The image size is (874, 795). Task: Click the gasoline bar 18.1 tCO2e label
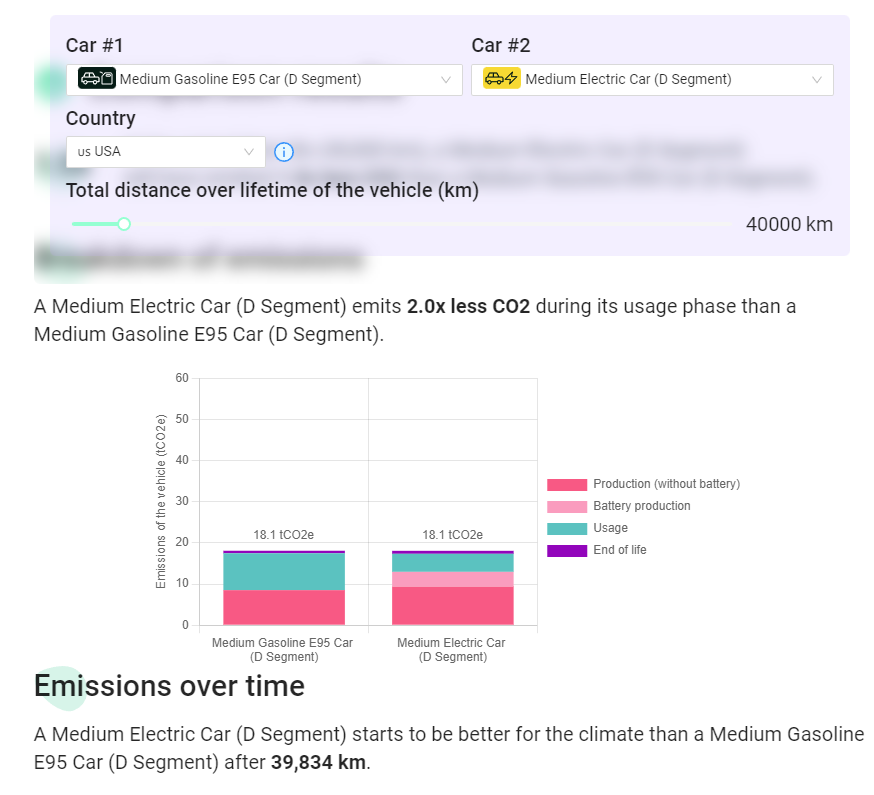pos(284,535)
